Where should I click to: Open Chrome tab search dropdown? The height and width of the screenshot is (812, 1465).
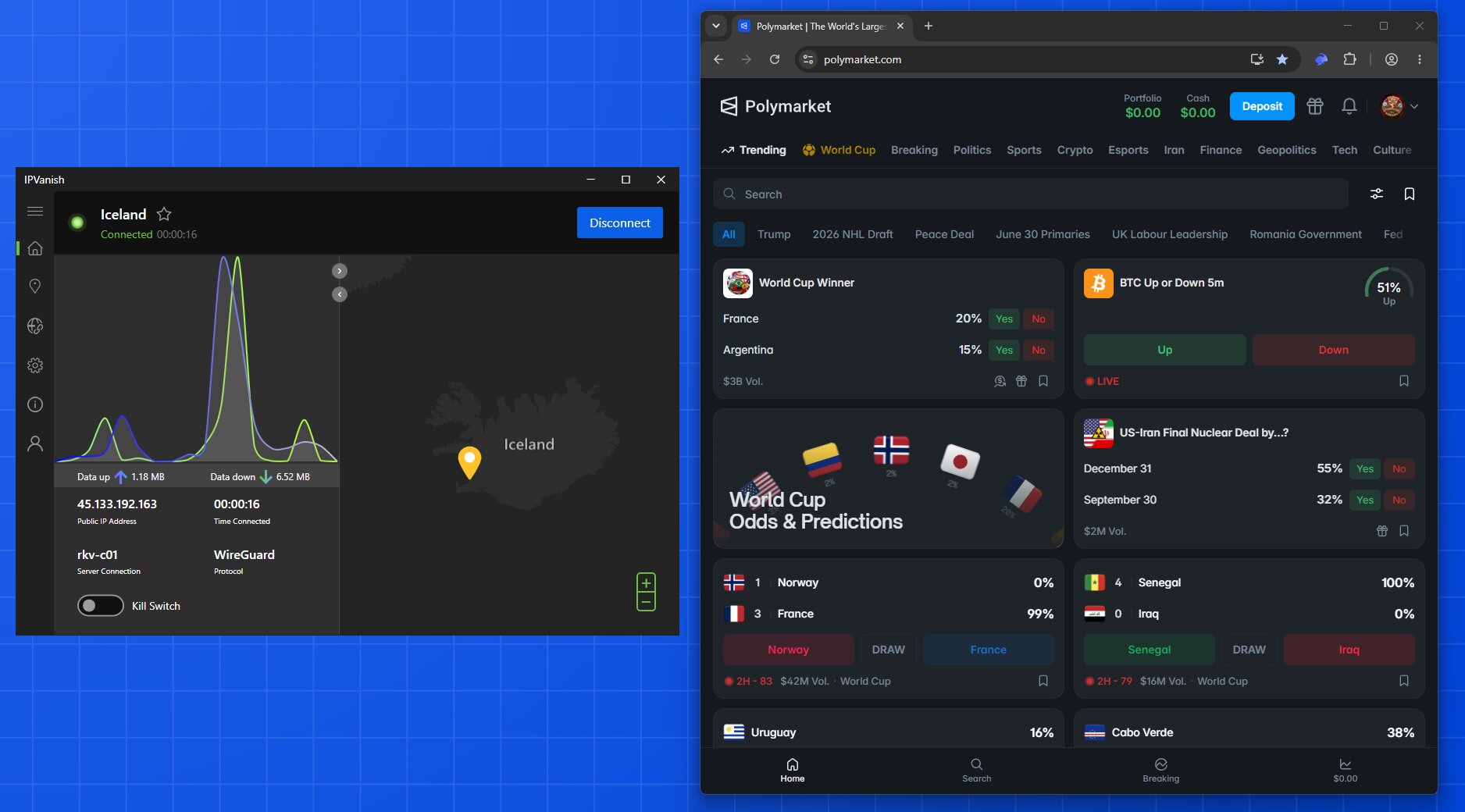pos(716,26)
